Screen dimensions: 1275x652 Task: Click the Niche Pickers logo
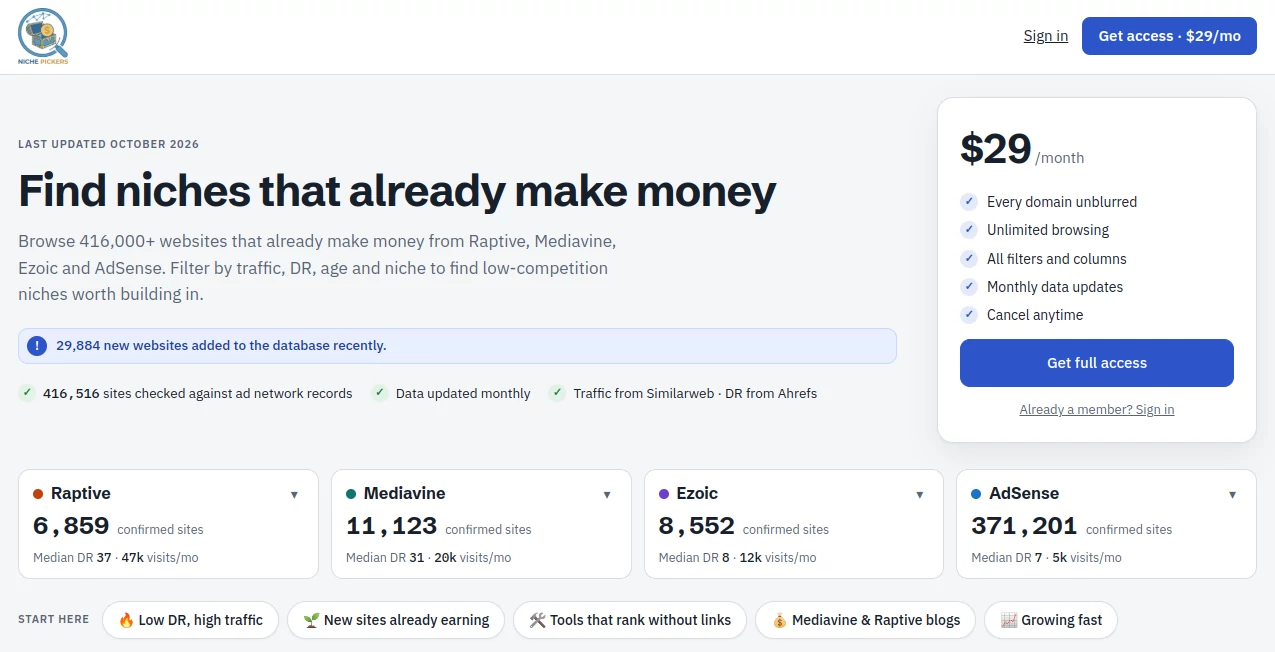tap(43, 36)
